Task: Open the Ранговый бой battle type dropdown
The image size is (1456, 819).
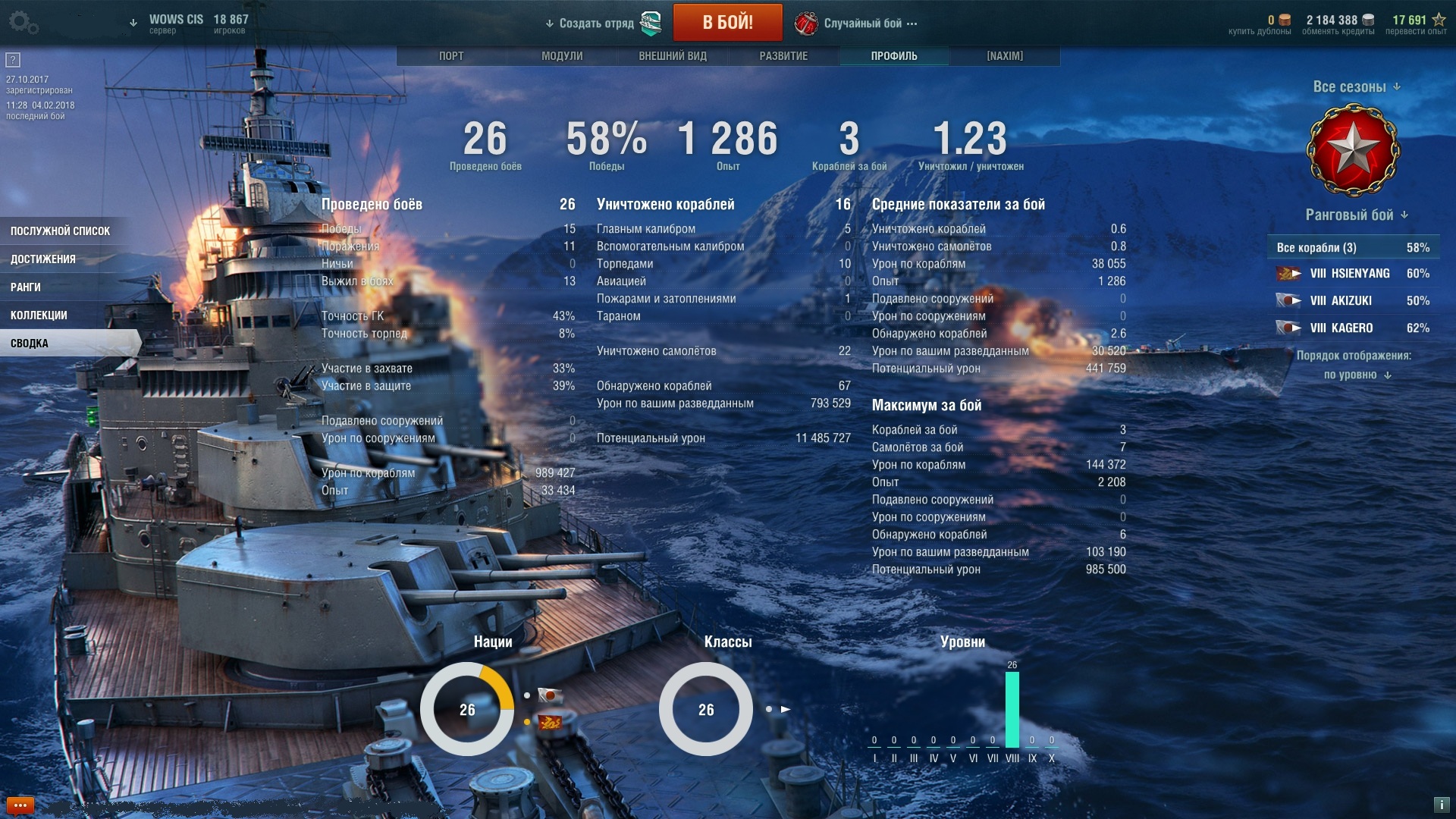Action: pyautogui.click(x=1357, y=215)
